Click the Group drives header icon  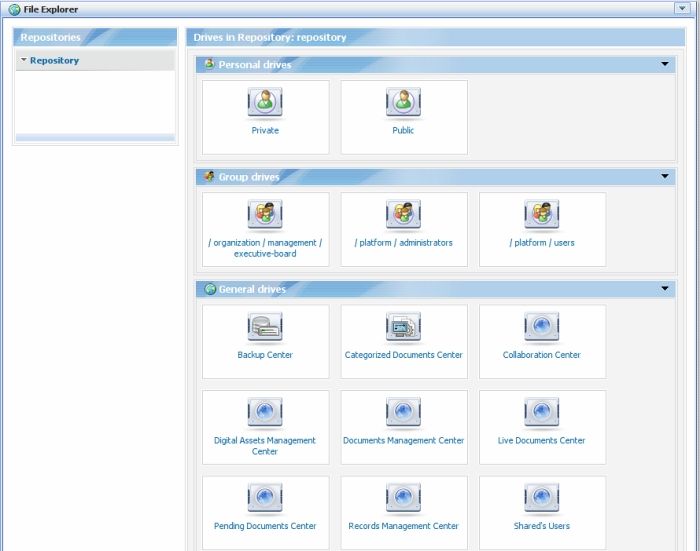[x=209, y=176]
